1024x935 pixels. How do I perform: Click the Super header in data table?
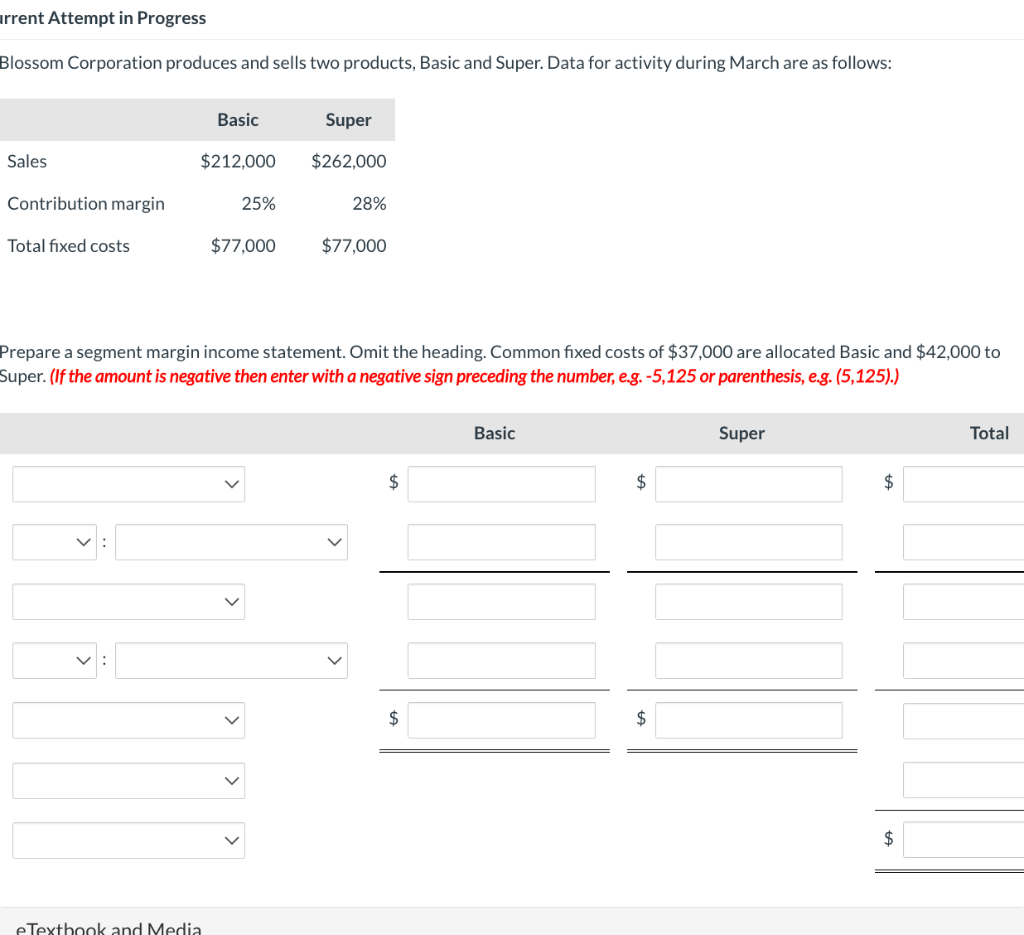pos(349,120)
